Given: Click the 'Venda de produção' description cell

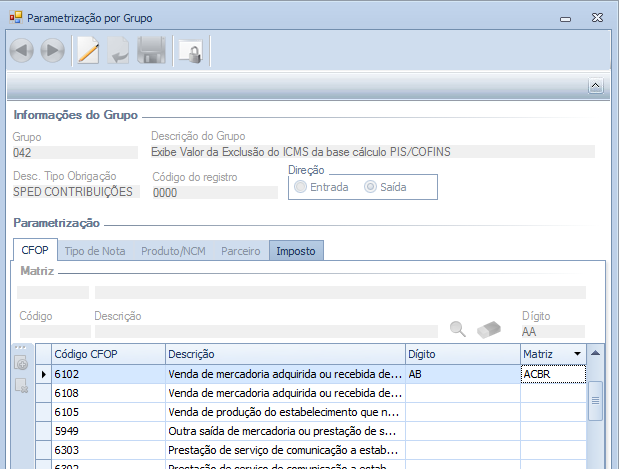Looking at the screenshot, I should 285,412.
